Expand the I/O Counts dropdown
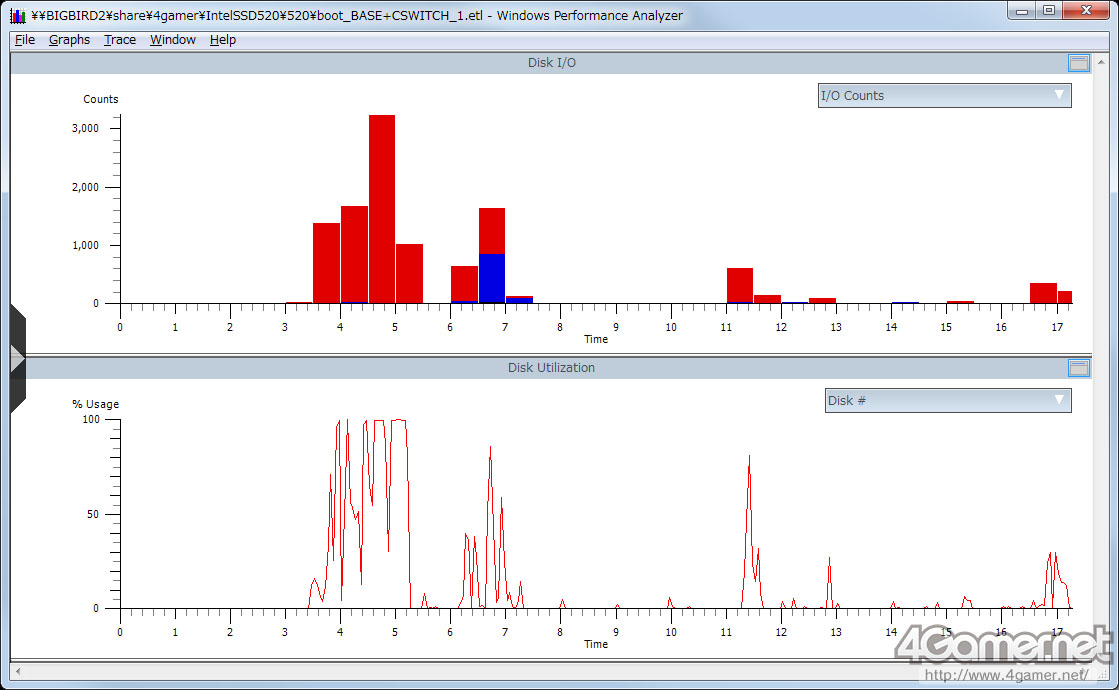Screen dimensions: 1119x690 tap(944, 96)
